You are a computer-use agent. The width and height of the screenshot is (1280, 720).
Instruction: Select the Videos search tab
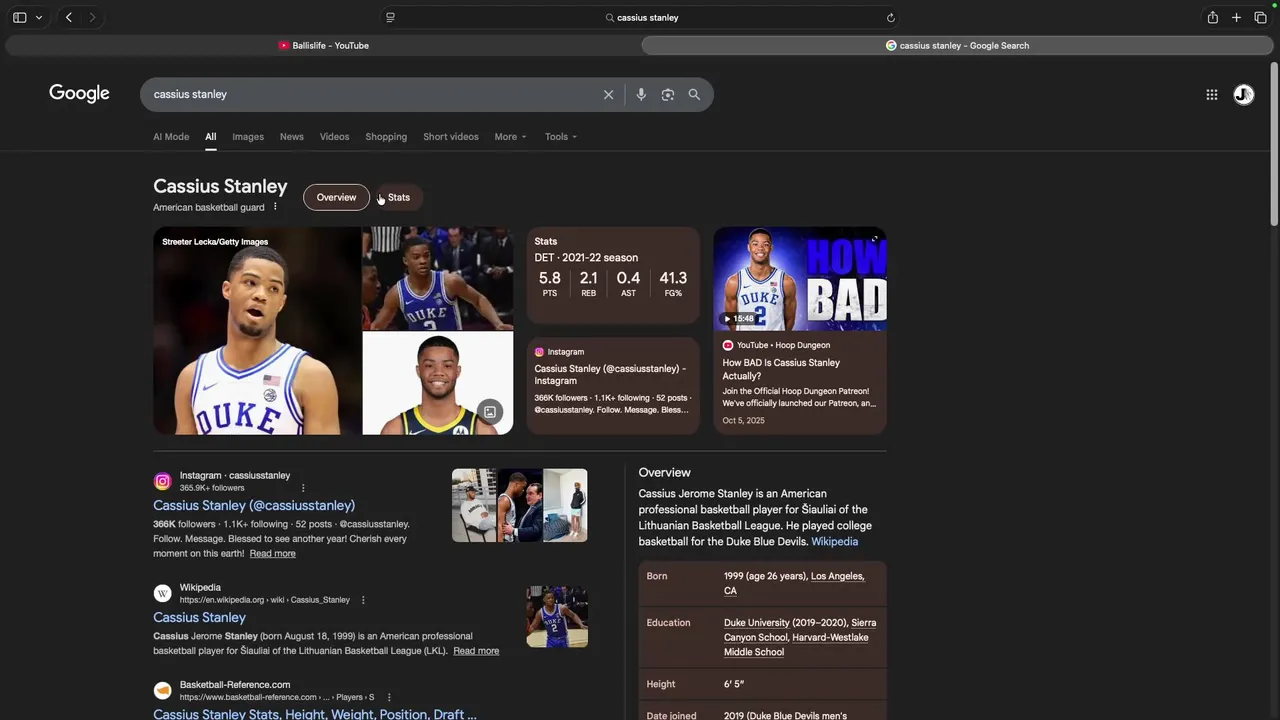(334, 137)
